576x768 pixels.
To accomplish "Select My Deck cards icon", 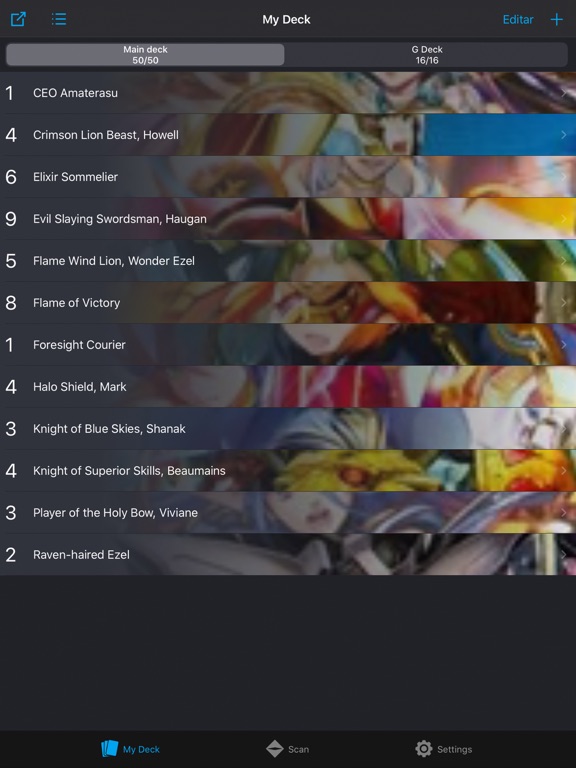I will (x=110, y=748).
